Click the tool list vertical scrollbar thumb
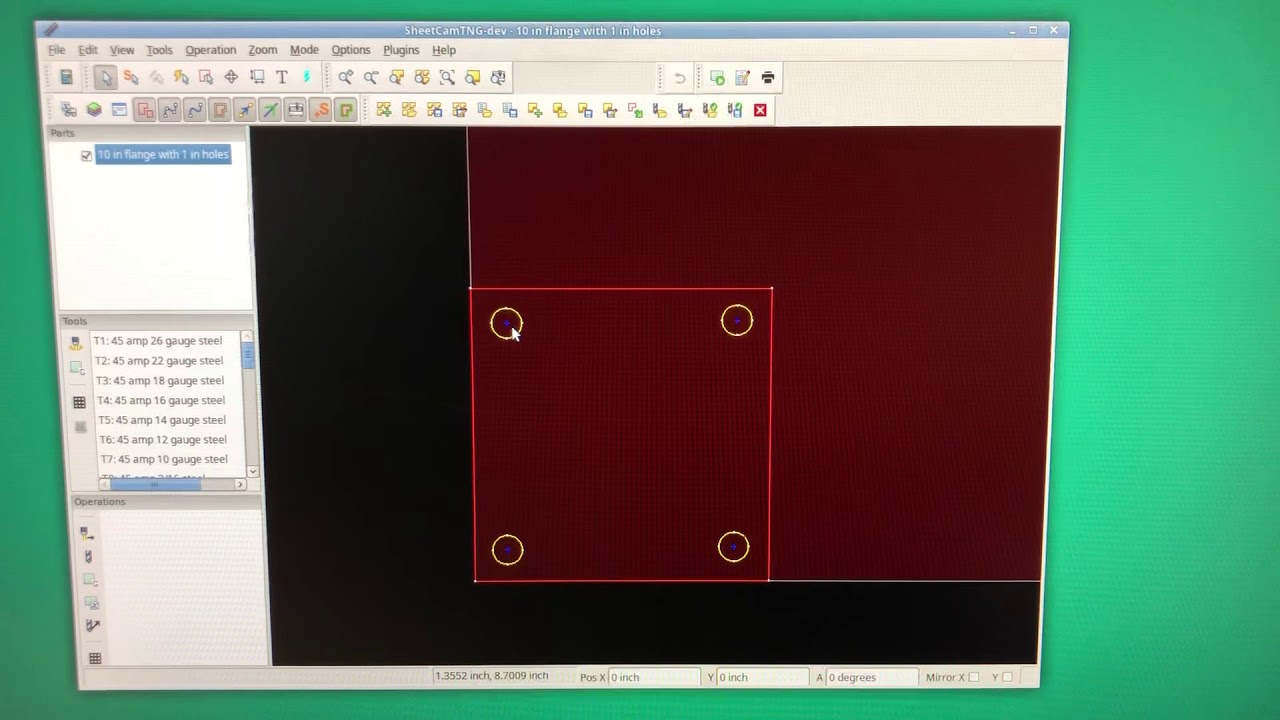Viewport: 1280px width, 720px height. tap(248, 355)
